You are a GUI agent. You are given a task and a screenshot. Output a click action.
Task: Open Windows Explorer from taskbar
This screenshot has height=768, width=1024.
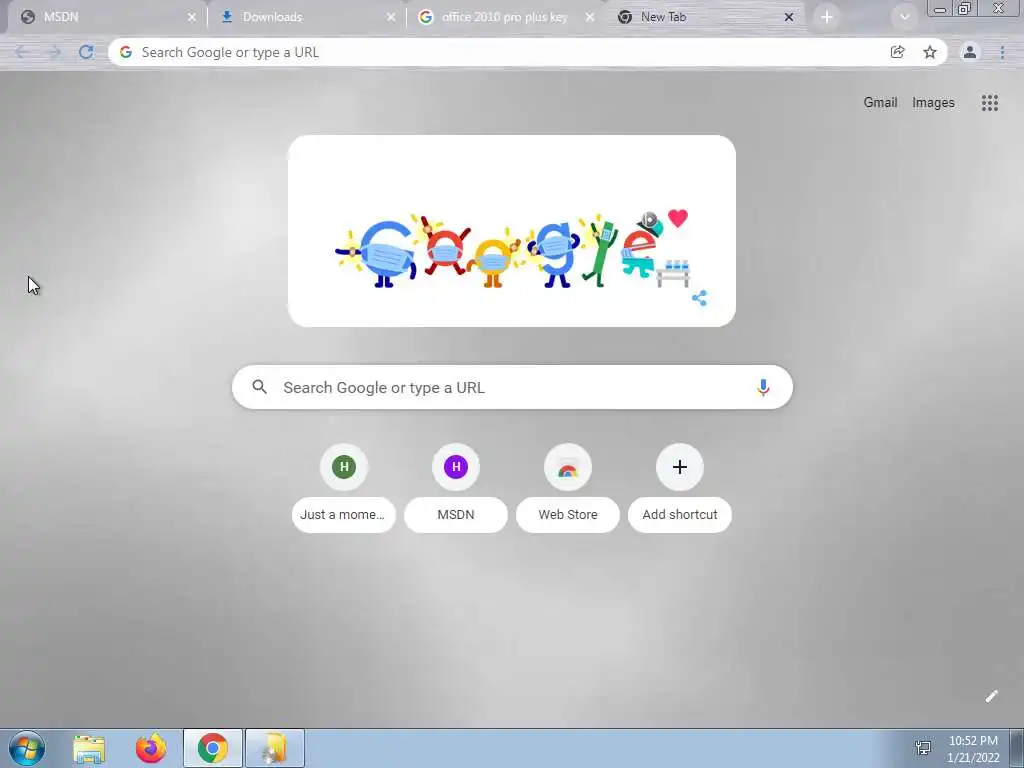(x=89, y=748)
